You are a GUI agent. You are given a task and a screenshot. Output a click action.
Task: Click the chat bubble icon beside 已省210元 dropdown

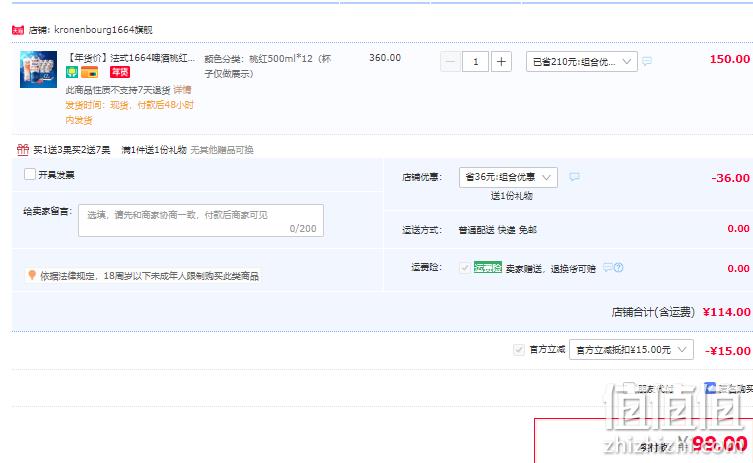647,61
